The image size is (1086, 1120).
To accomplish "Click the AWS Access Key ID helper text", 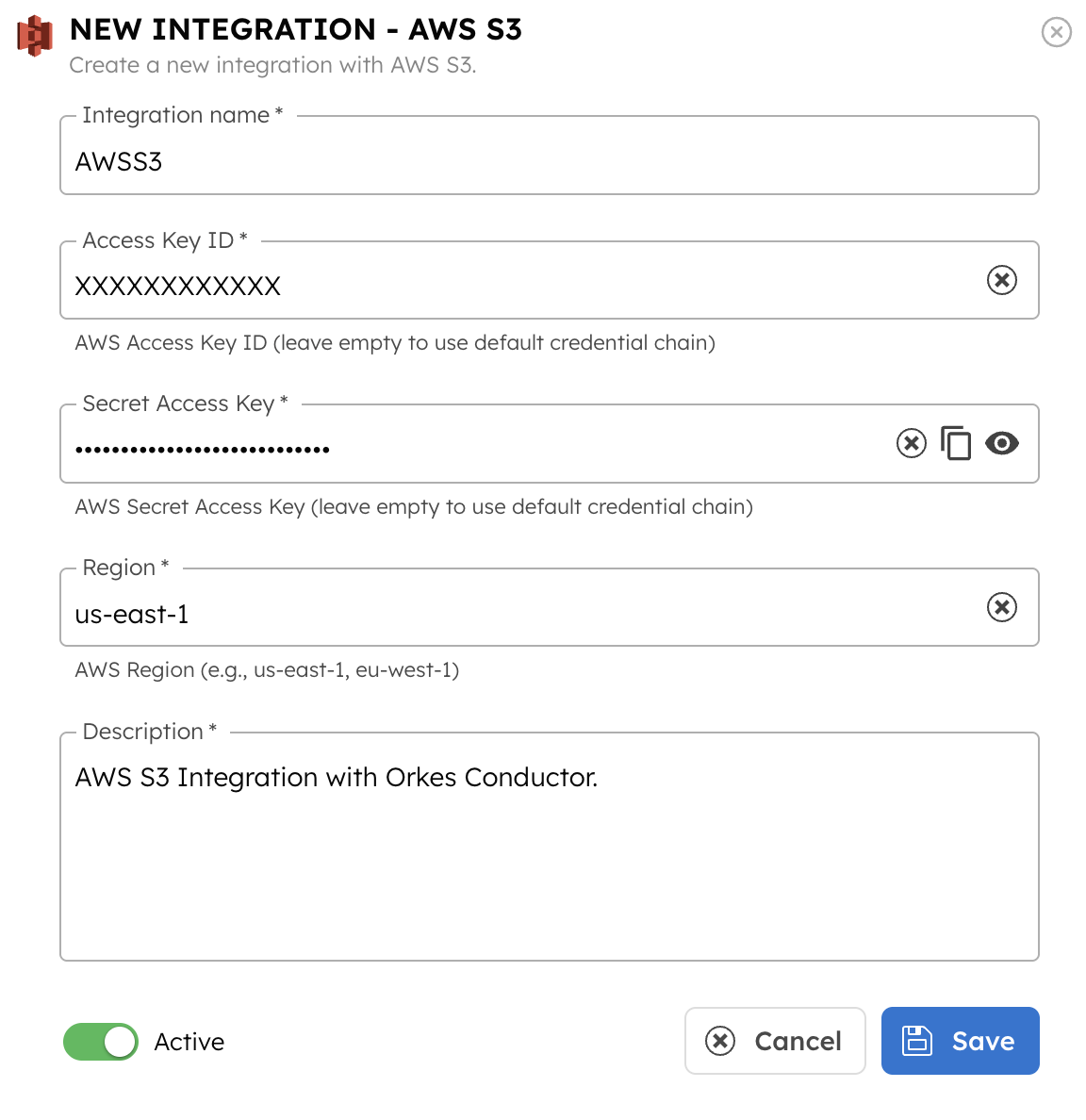I will [395, 343].
